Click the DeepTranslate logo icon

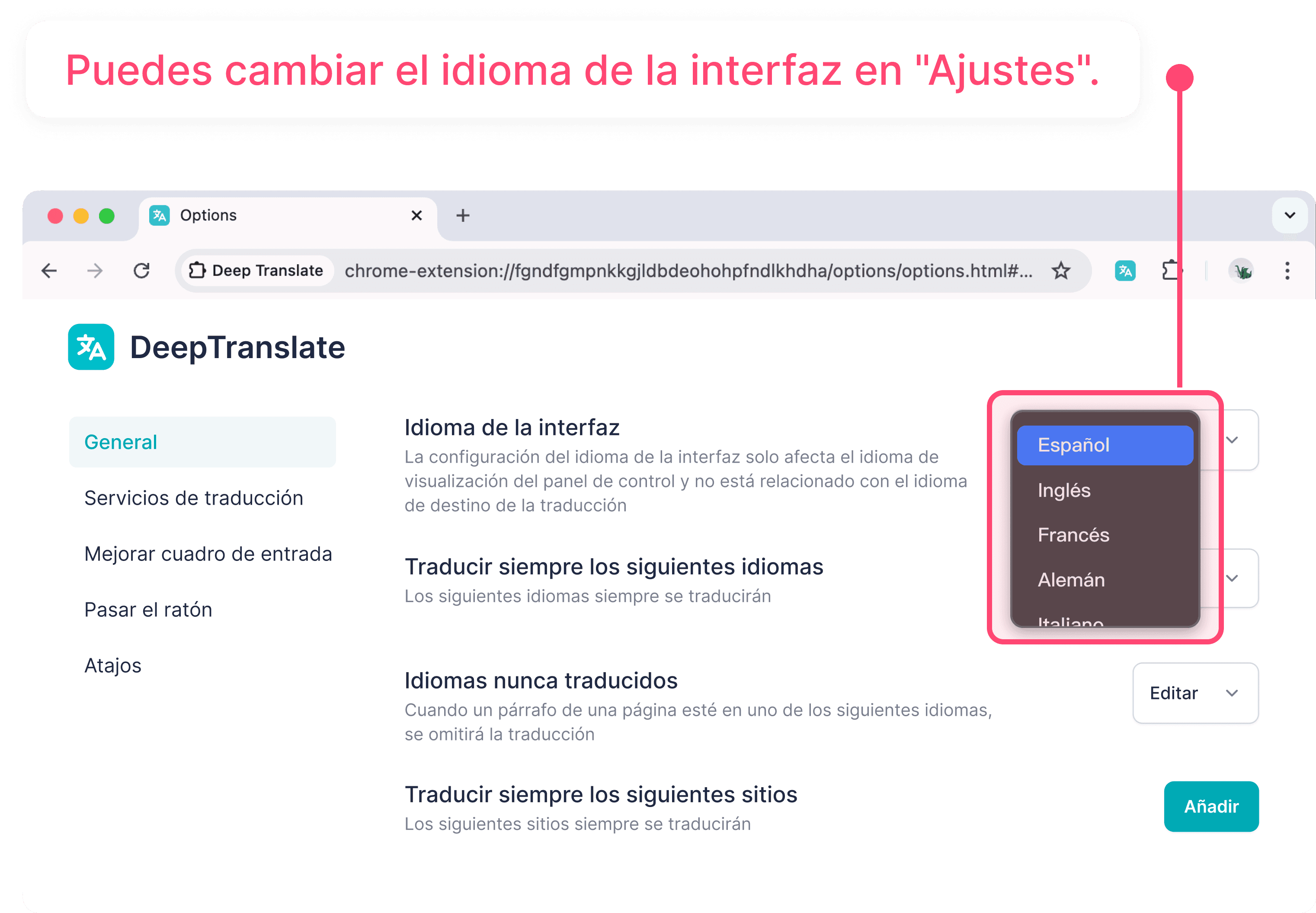[91, 347]
